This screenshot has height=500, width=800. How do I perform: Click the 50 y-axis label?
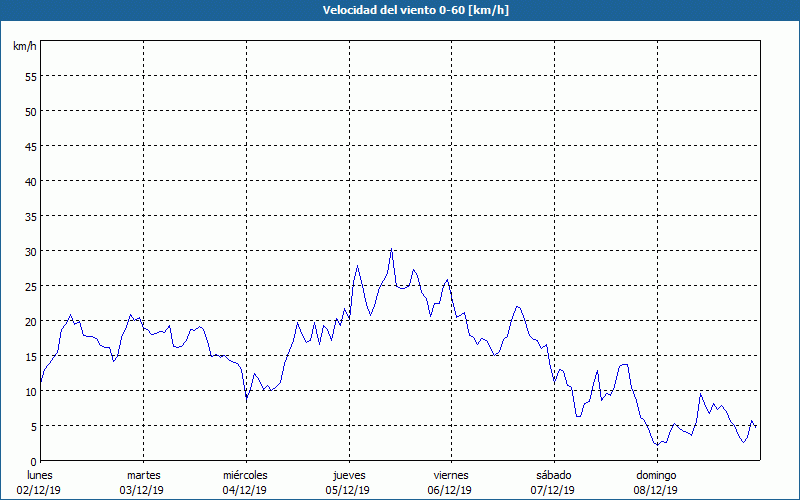coord(31,111)
